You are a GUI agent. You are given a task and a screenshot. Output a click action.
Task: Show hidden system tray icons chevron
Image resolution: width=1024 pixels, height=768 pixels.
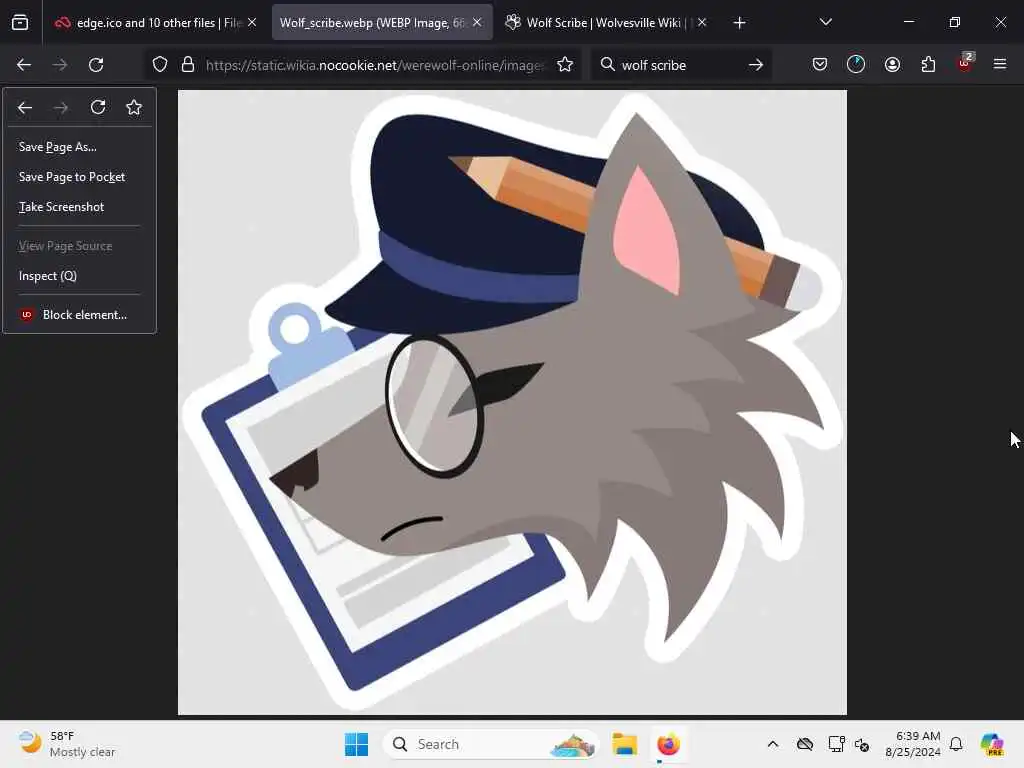[x=773, y=744]
